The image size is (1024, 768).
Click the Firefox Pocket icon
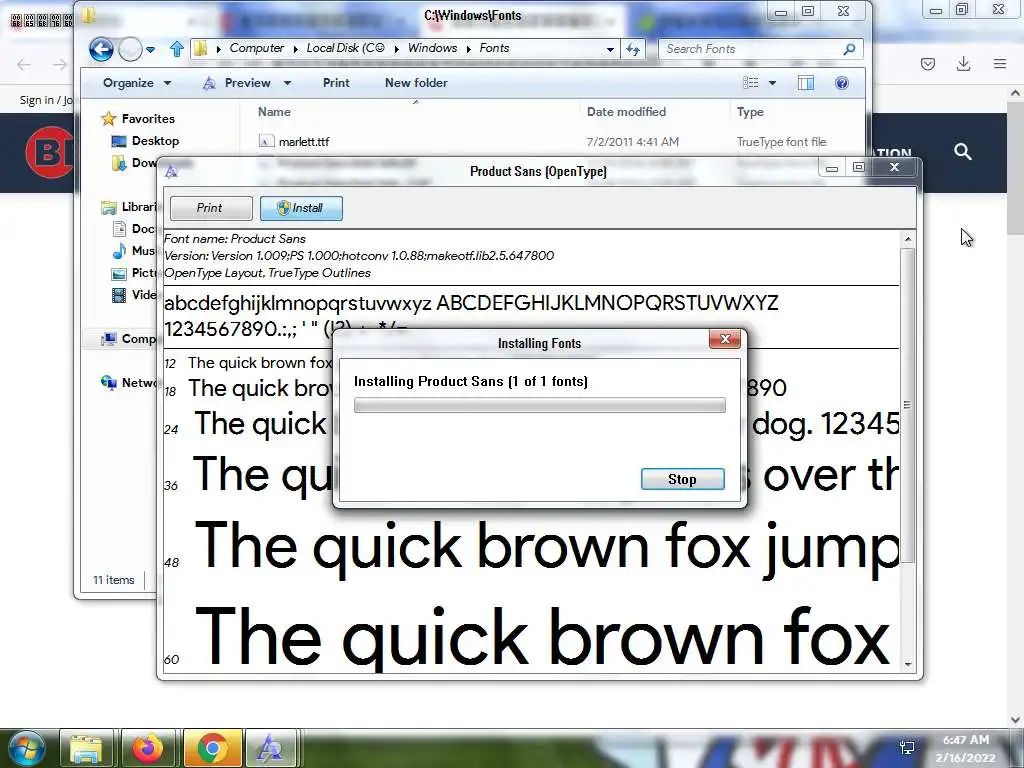928,64
